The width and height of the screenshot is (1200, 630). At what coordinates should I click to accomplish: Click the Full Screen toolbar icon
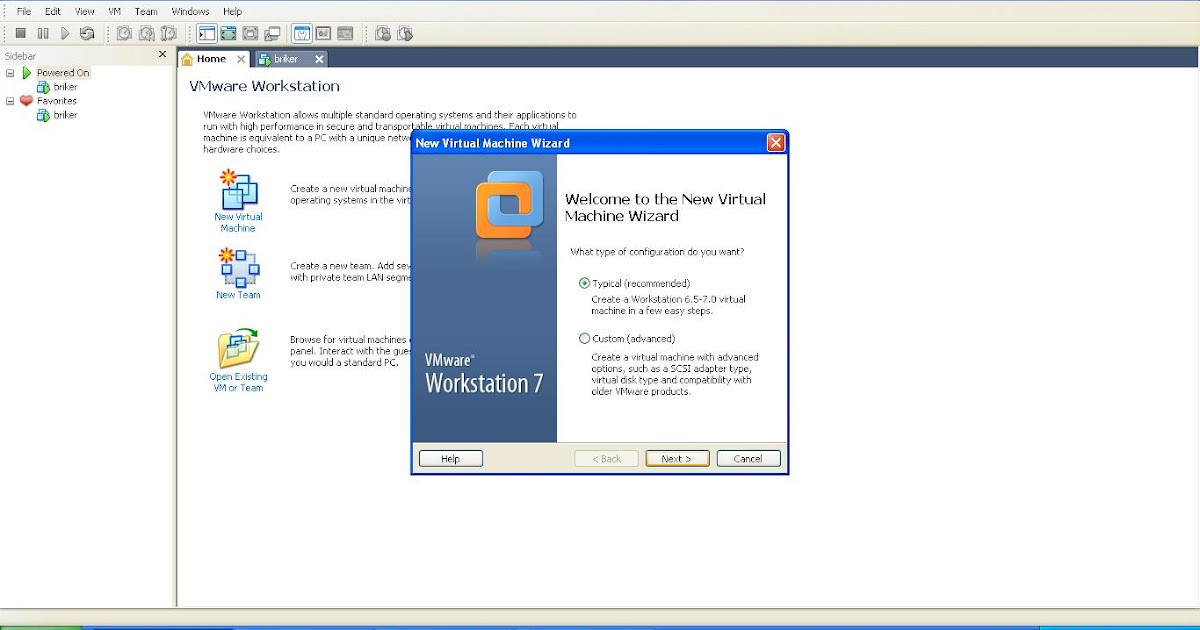click(250, 34)
